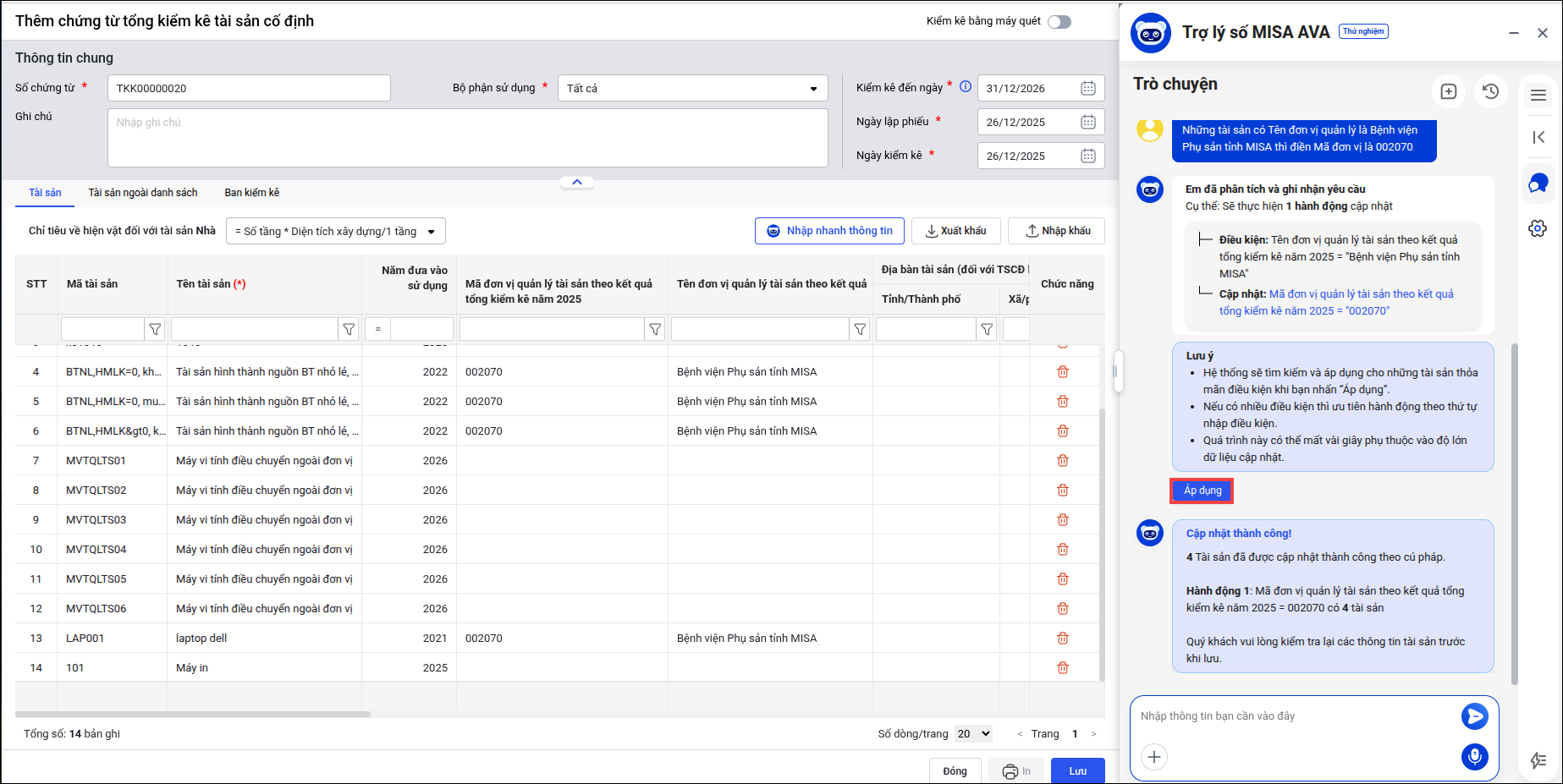Click the attachment plus icon in chat box
This screenshot has height=784, width=1563.
[1154, 757]
